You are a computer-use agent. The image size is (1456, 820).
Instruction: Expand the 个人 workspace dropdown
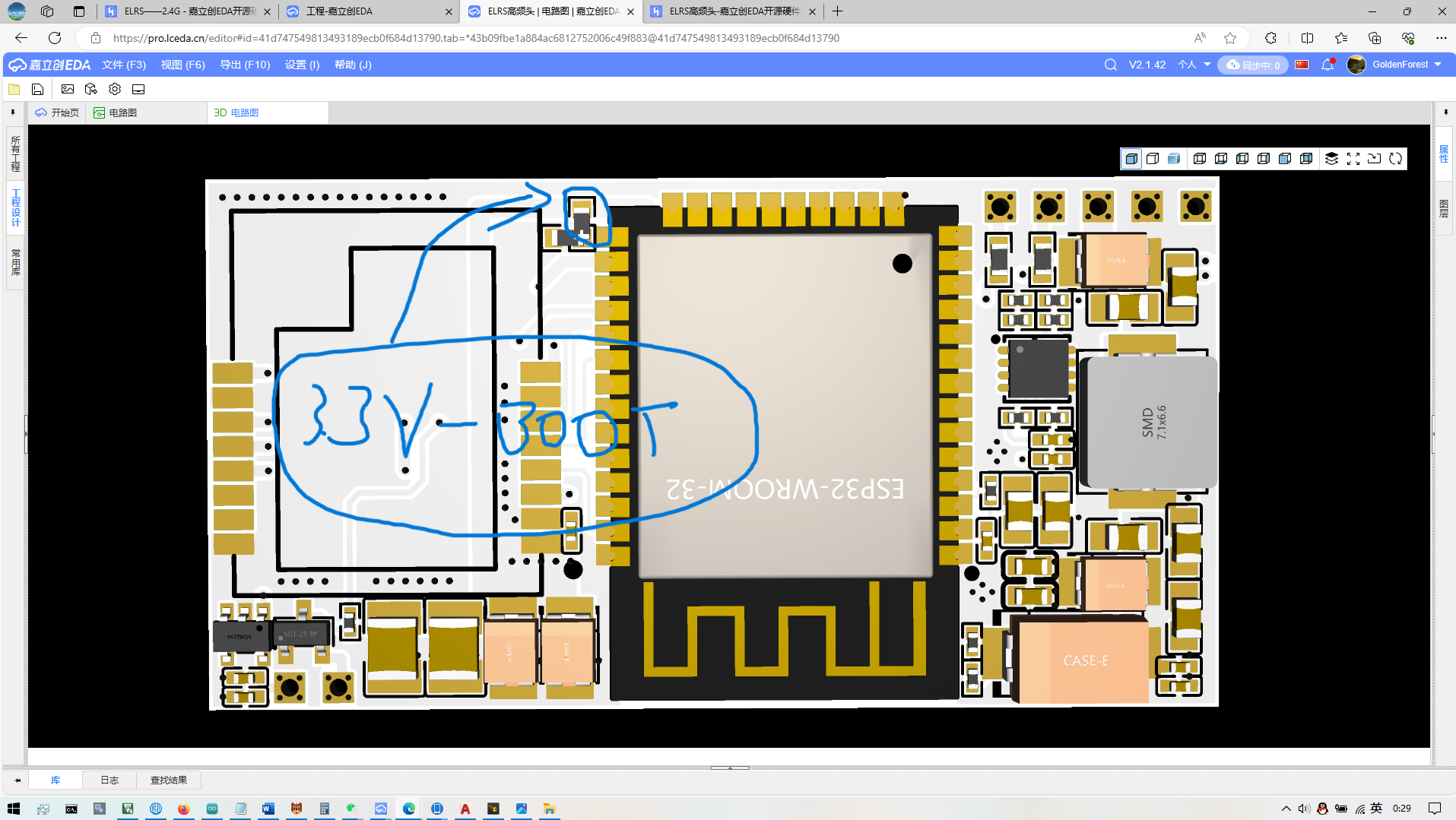tap(1194, 65)
